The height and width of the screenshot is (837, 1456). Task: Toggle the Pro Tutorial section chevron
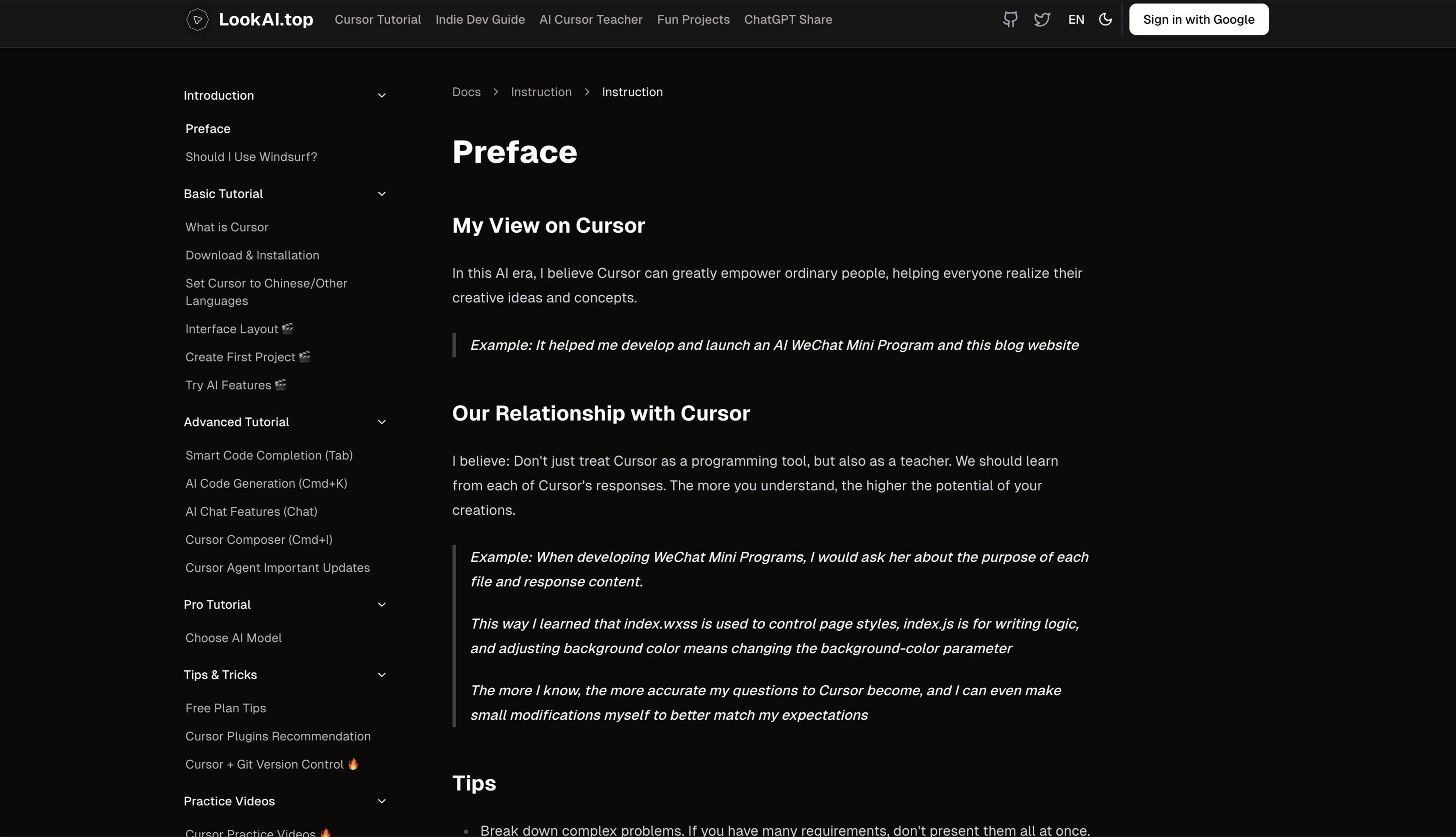pyautogui.click(x=382, y=605)
